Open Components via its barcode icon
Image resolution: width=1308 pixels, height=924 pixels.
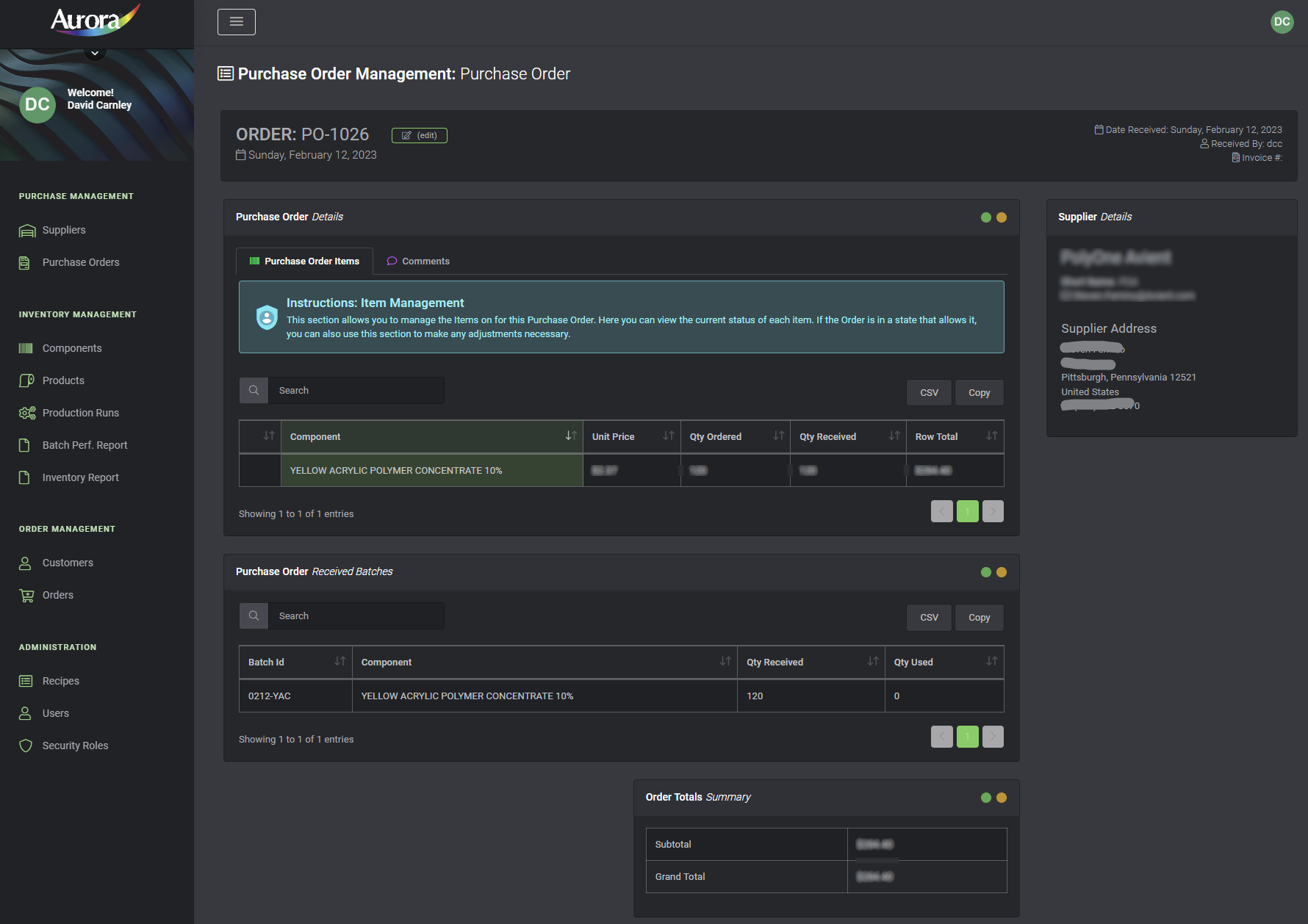26,348
